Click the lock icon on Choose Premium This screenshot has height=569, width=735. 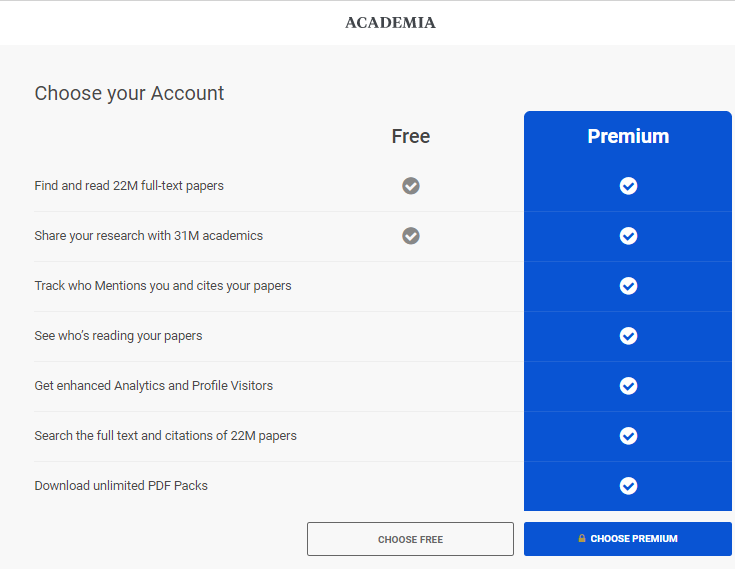point(582,538)
